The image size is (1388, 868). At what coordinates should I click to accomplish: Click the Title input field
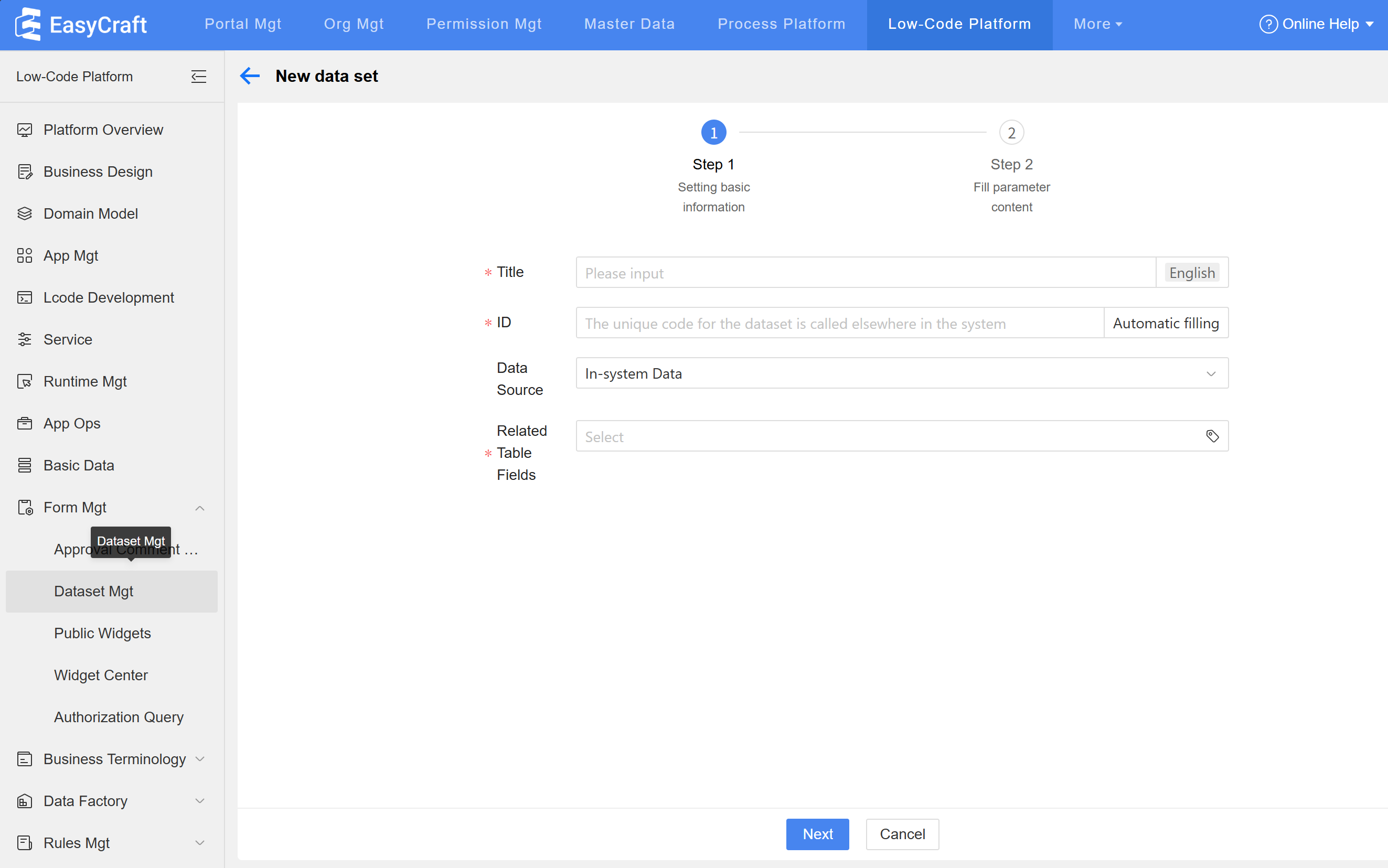[864, 273]
